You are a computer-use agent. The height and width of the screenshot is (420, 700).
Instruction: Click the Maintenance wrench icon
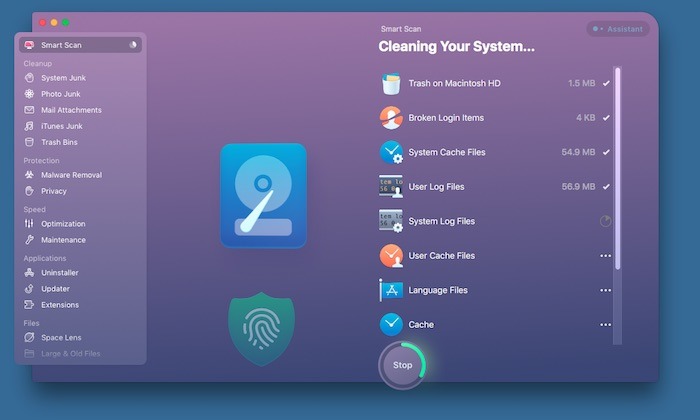pos(29,240)
